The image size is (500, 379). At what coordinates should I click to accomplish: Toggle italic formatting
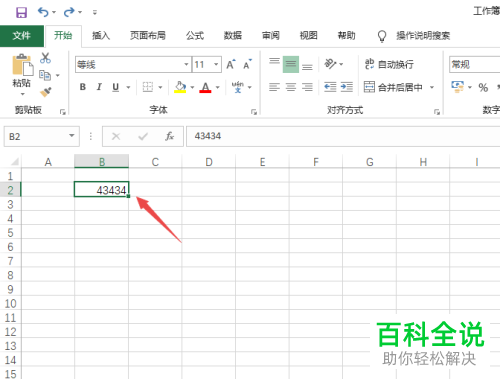pyautogui.click(x=99, y=87)
